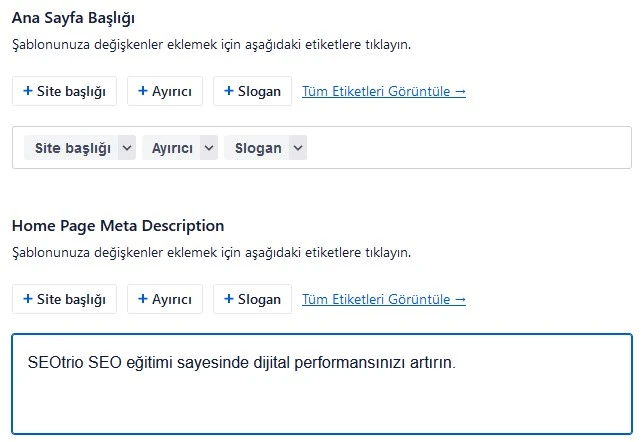Add Ayırıcı tag to Home Page Meta Description
The image size is (641, 442).
click(165, 299)
